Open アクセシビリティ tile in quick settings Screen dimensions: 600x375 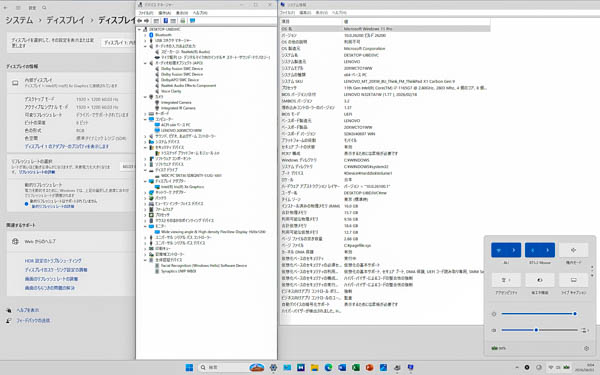pos(506,280)
